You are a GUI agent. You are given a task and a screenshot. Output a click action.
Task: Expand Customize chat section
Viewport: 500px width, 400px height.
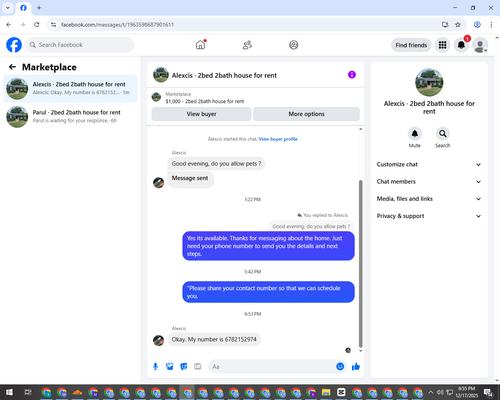coord(429,164)
